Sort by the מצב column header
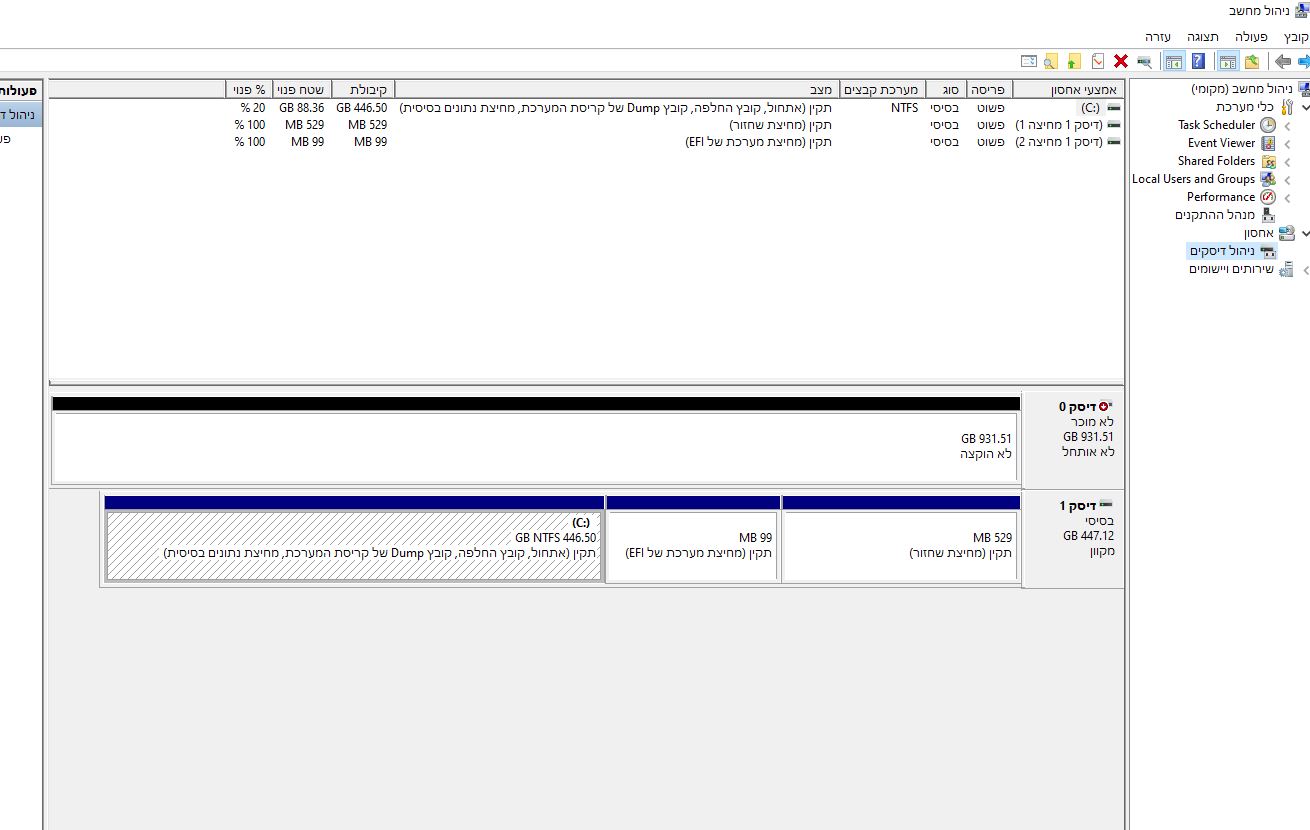The height and width of the screenshot is (830, 1310). (617, 90)
